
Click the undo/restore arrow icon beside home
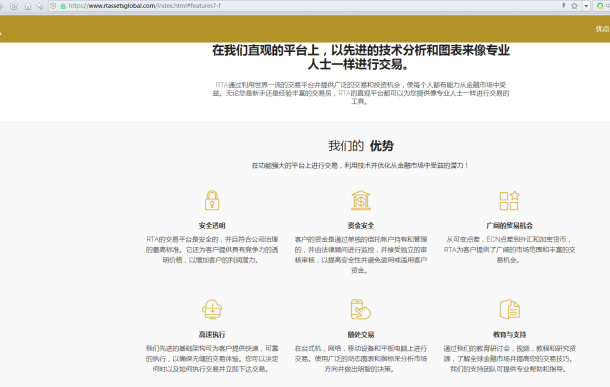point(40,6)
